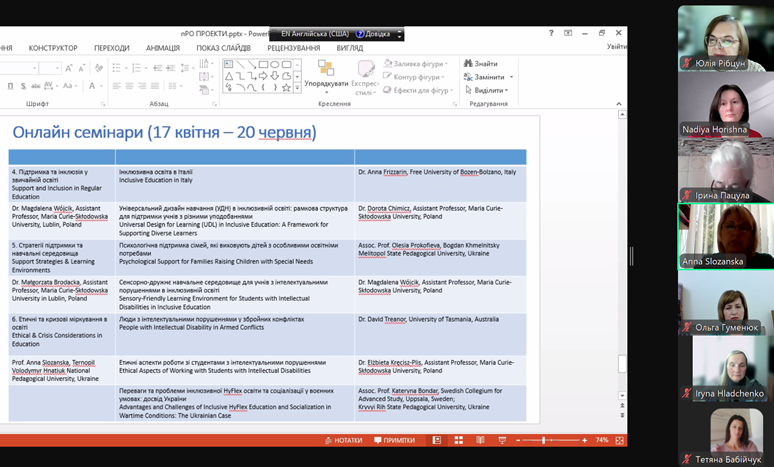Open Ефекти для фігур menu
The height and width of the screenshot is (467, 774).
tap(418, 90)
